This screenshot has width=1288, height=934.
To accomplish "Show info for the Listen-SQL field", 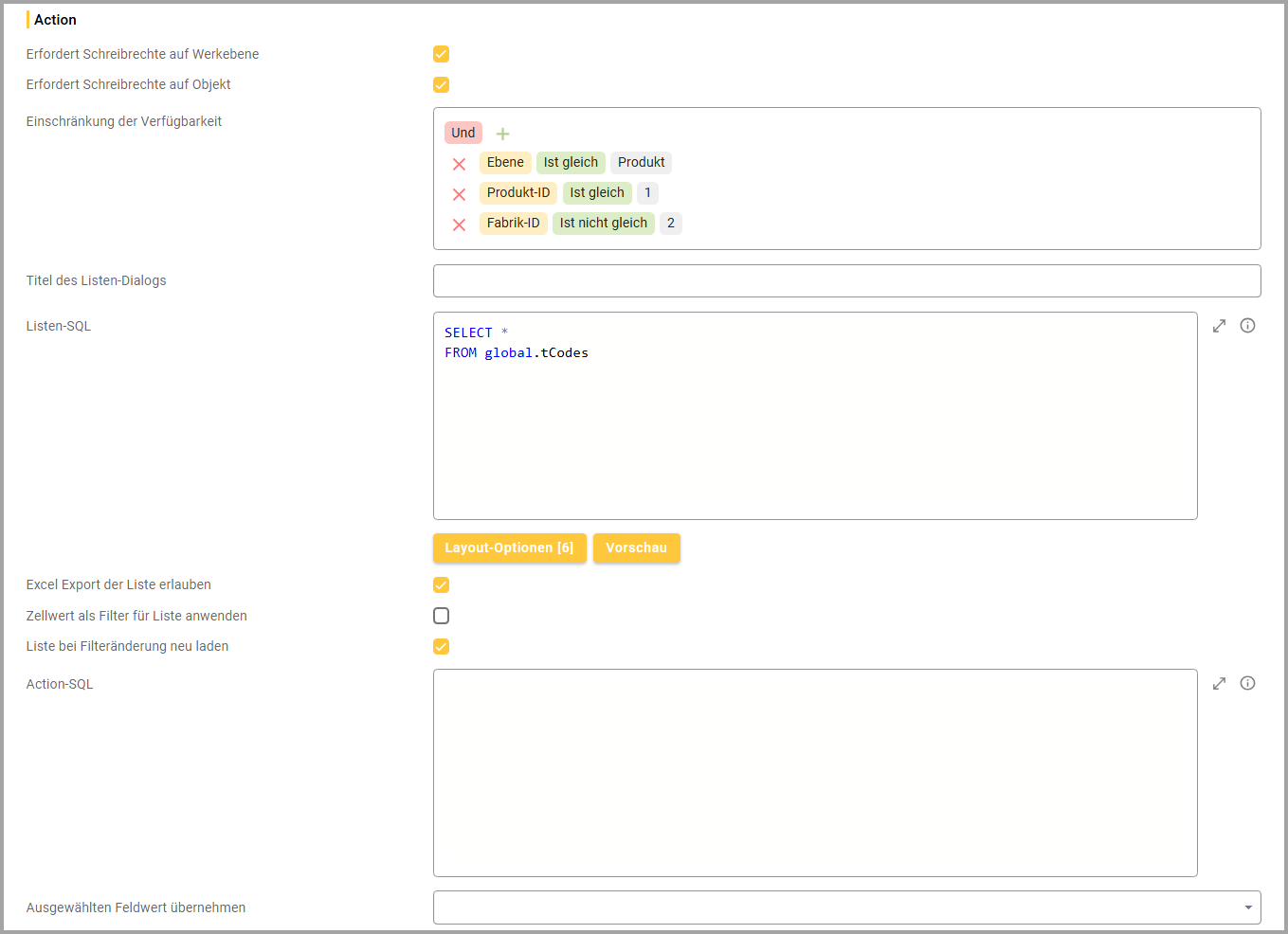I will tap(1247, 326).
